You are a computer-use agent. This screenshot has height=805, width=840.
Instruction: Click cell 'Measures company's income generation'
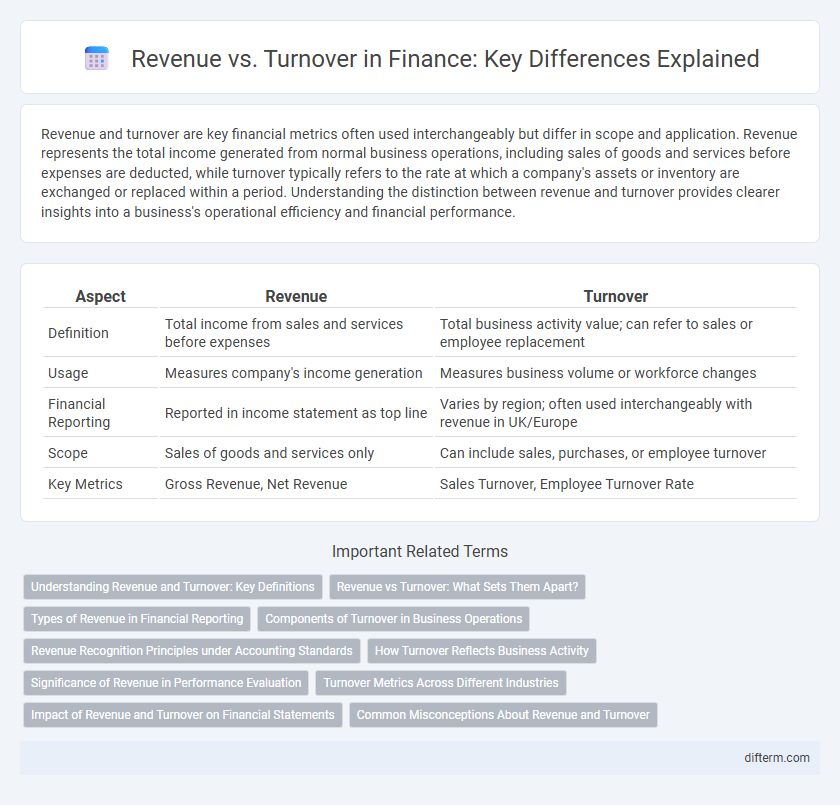[296, 373]
